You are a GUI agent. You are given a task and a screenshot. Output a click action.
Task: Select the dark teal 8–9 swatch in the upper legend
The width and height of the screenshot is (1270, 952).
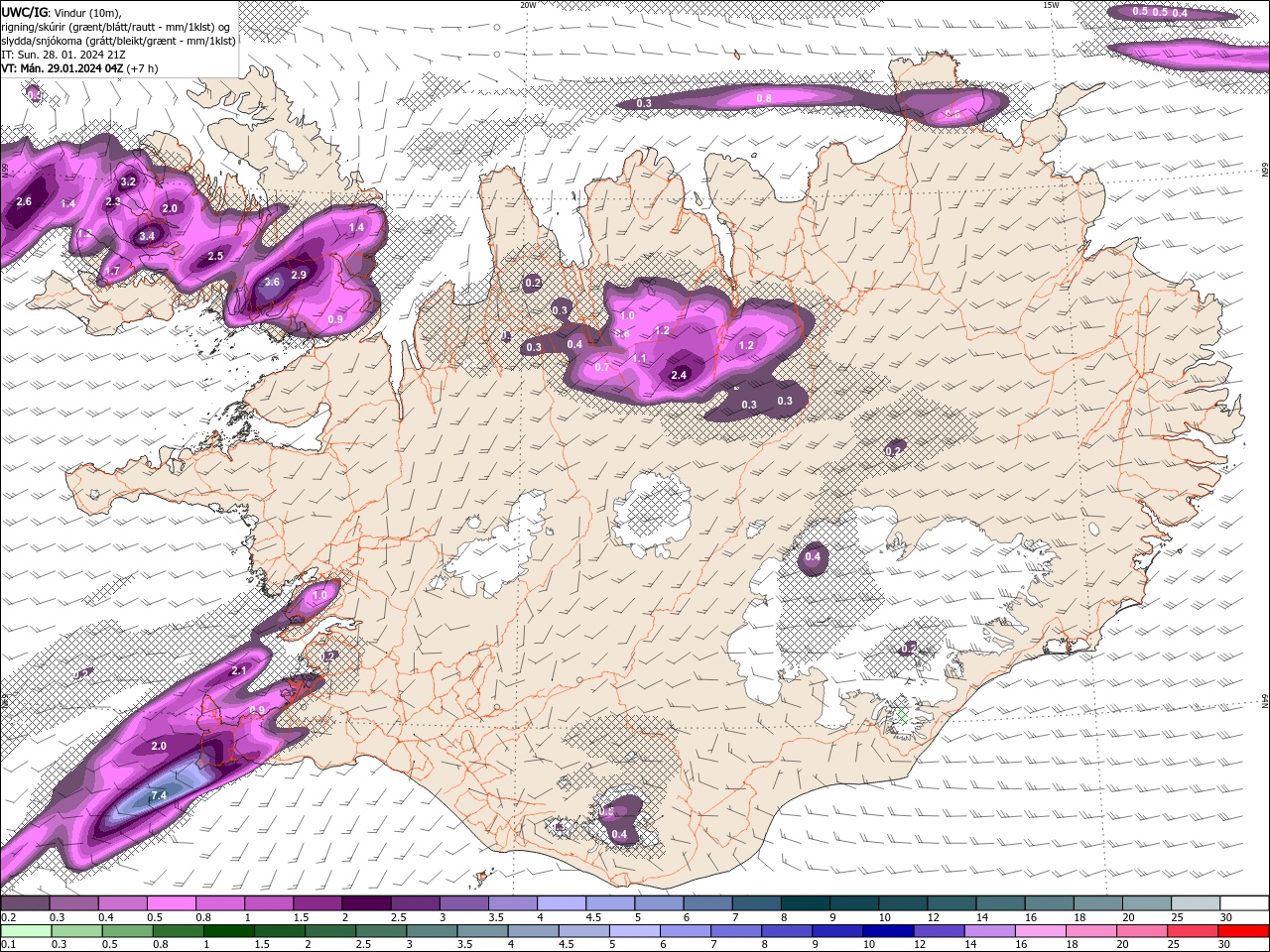pyautogui.click(x=806, y=903)
